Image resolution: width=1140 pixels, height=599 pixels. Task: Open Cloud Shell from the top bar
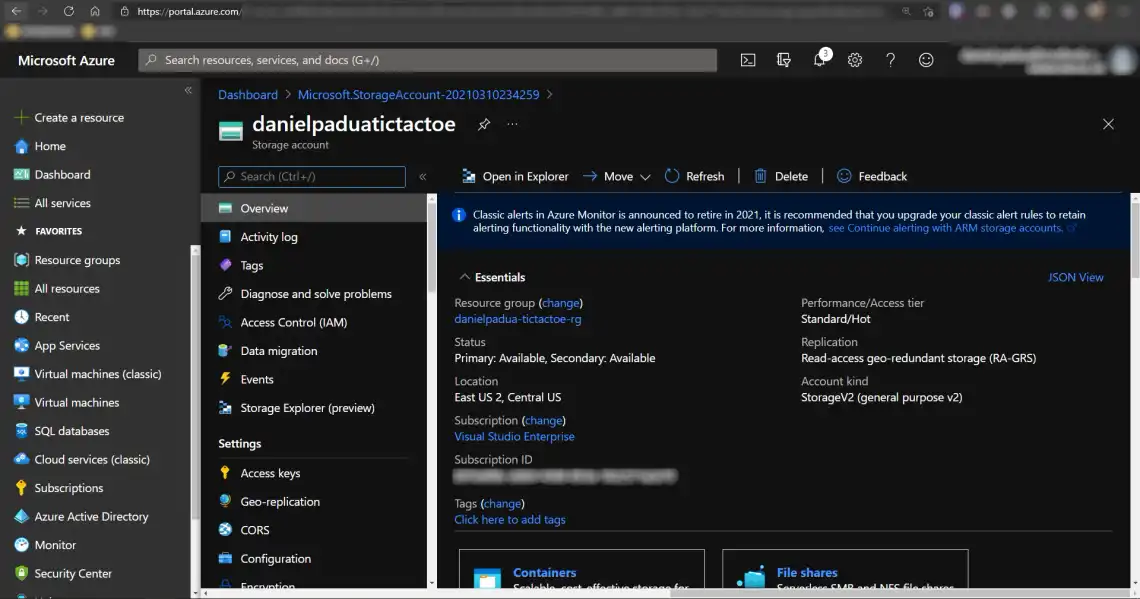point(747,59)
